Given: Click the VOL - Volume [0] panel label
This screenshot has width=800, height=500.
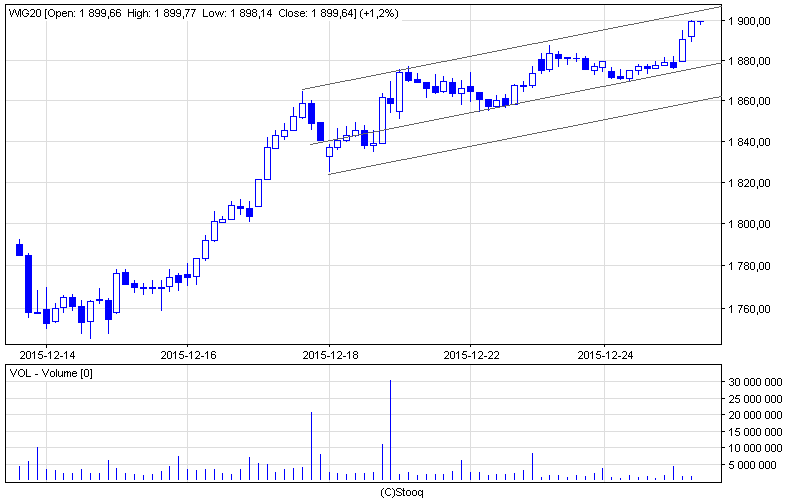Looking at the screenshot, I should 51,373.
